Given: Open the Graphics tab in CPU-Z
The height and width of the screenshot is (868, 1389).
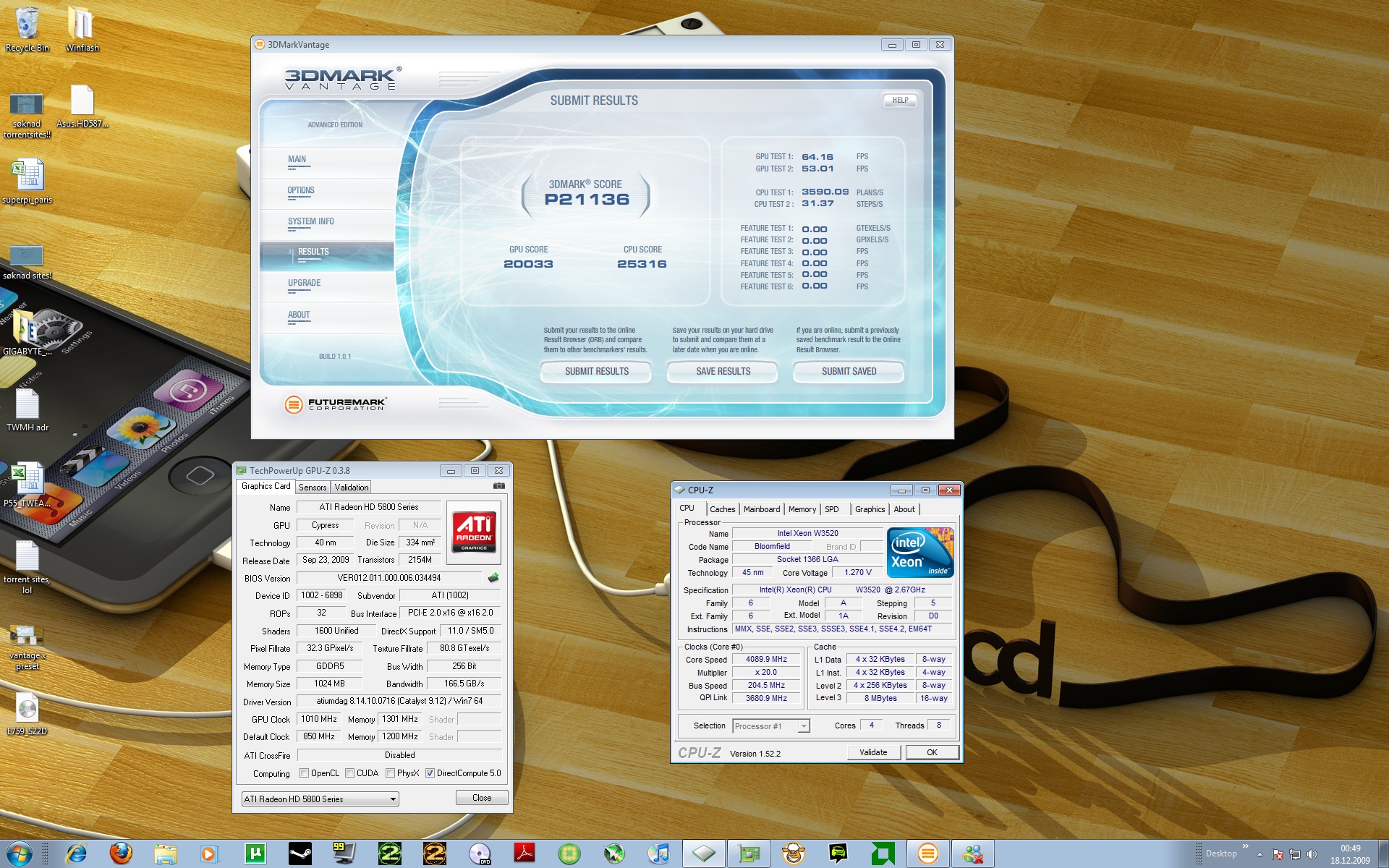Looking at the screenshot, I should (870, 509).
